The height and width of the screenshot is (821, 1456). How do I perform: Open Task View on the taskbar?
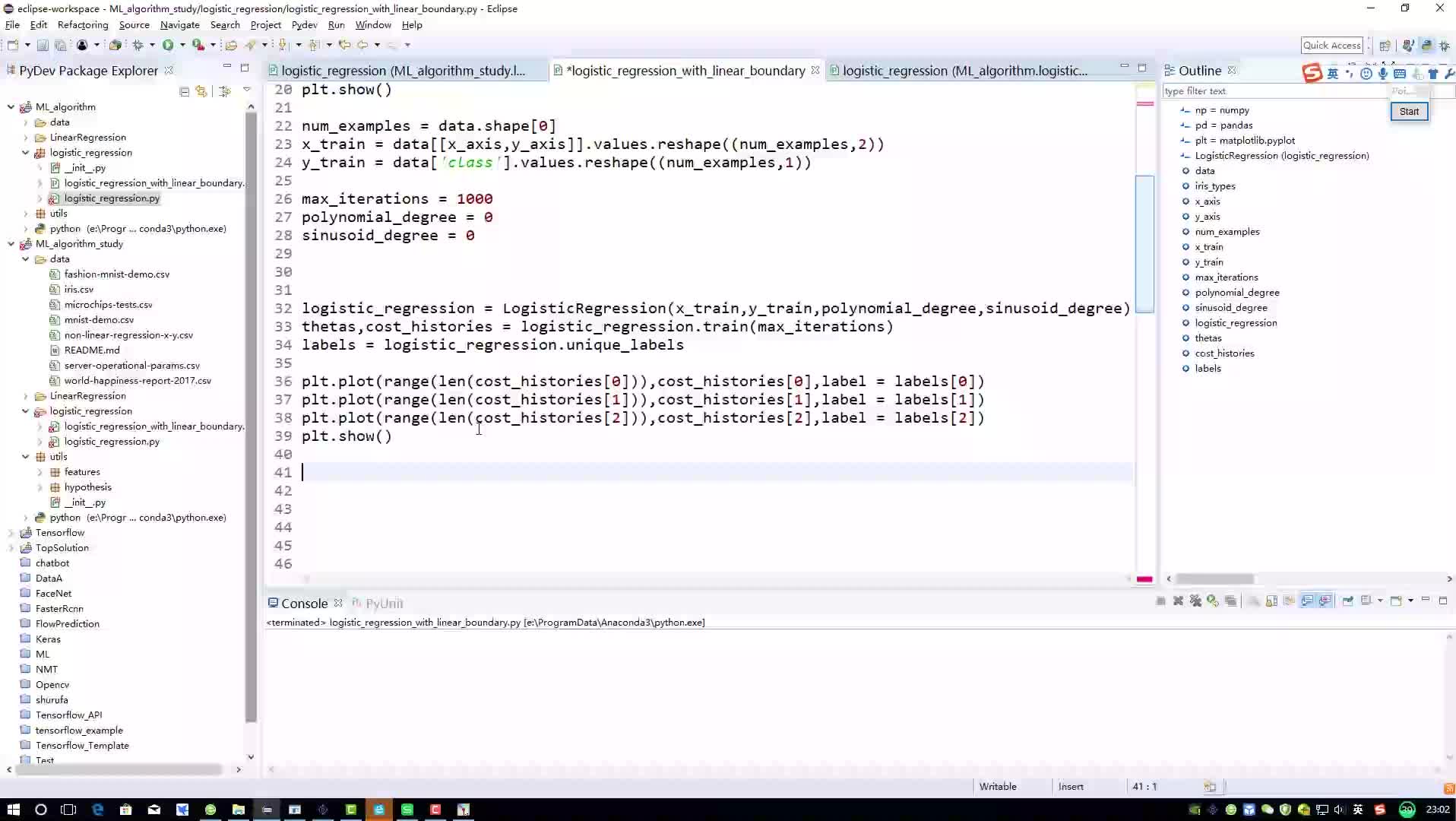[x=68, y=810]
